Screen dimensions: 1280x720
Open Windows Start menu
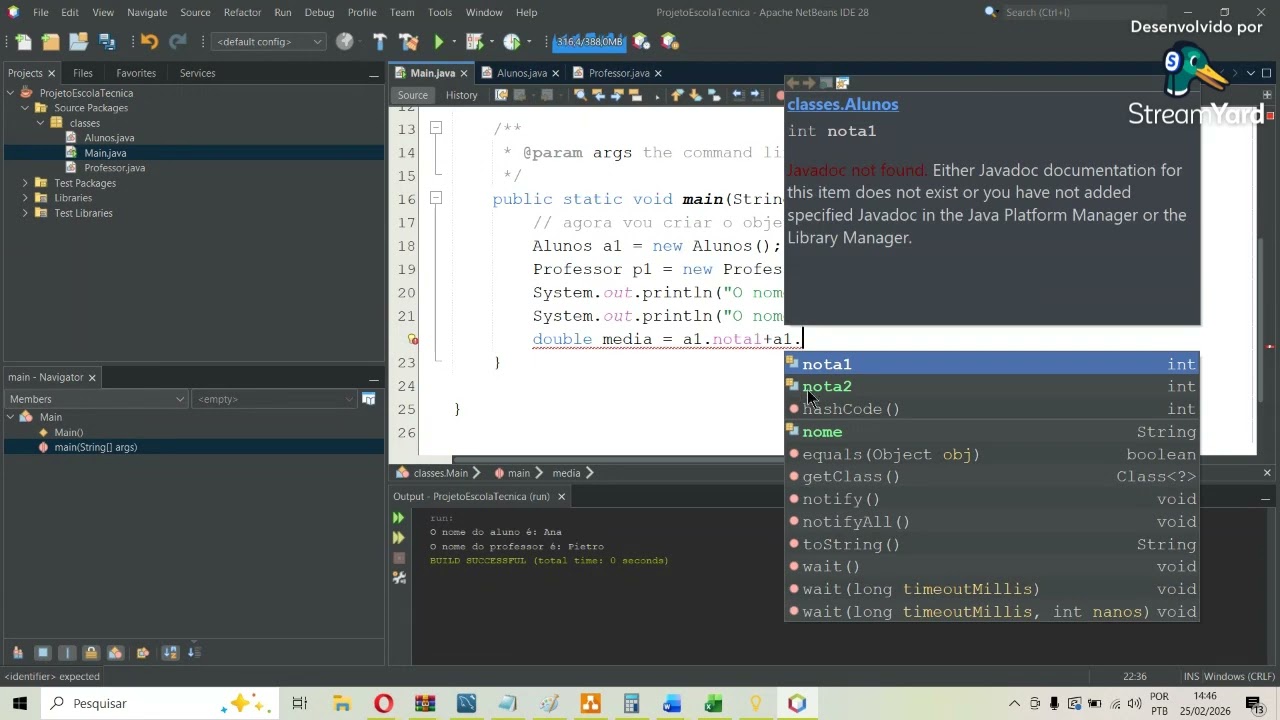click(x=21, y=704)
